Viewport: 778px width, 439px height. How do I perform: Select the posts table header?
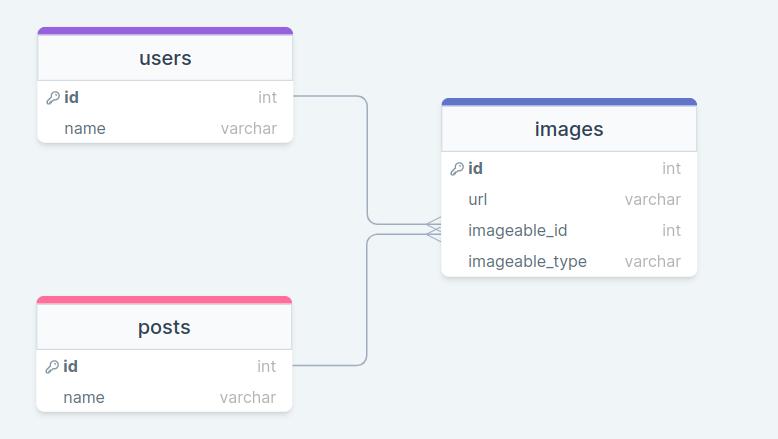tap(164, 327)
